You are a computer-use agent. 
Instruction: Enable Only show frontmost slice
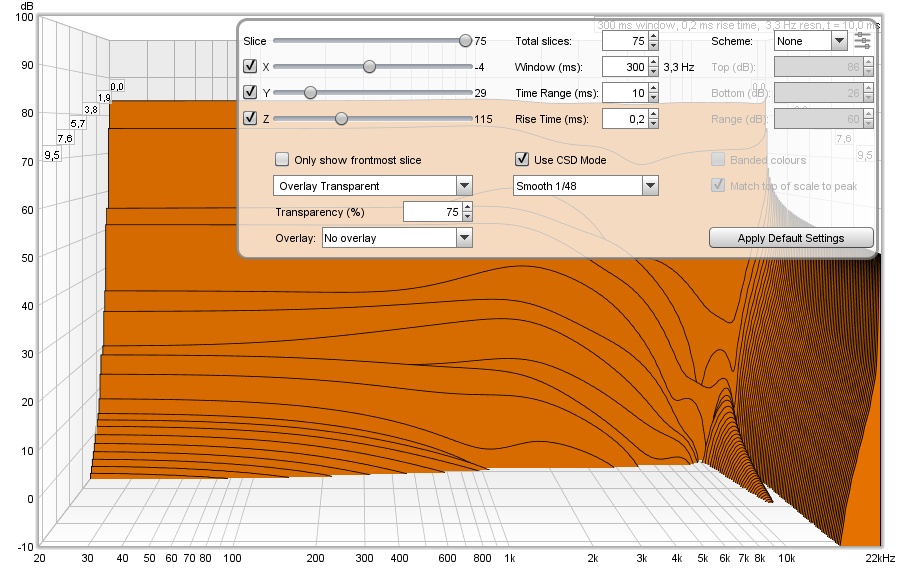(x=282, y=159)
